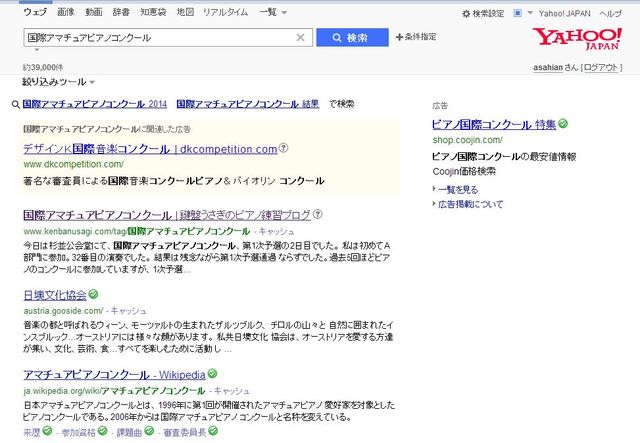Open キャッシュ link for austria.gooside.com result
This screenshot has height=443, width=640.
pos(129,311)
